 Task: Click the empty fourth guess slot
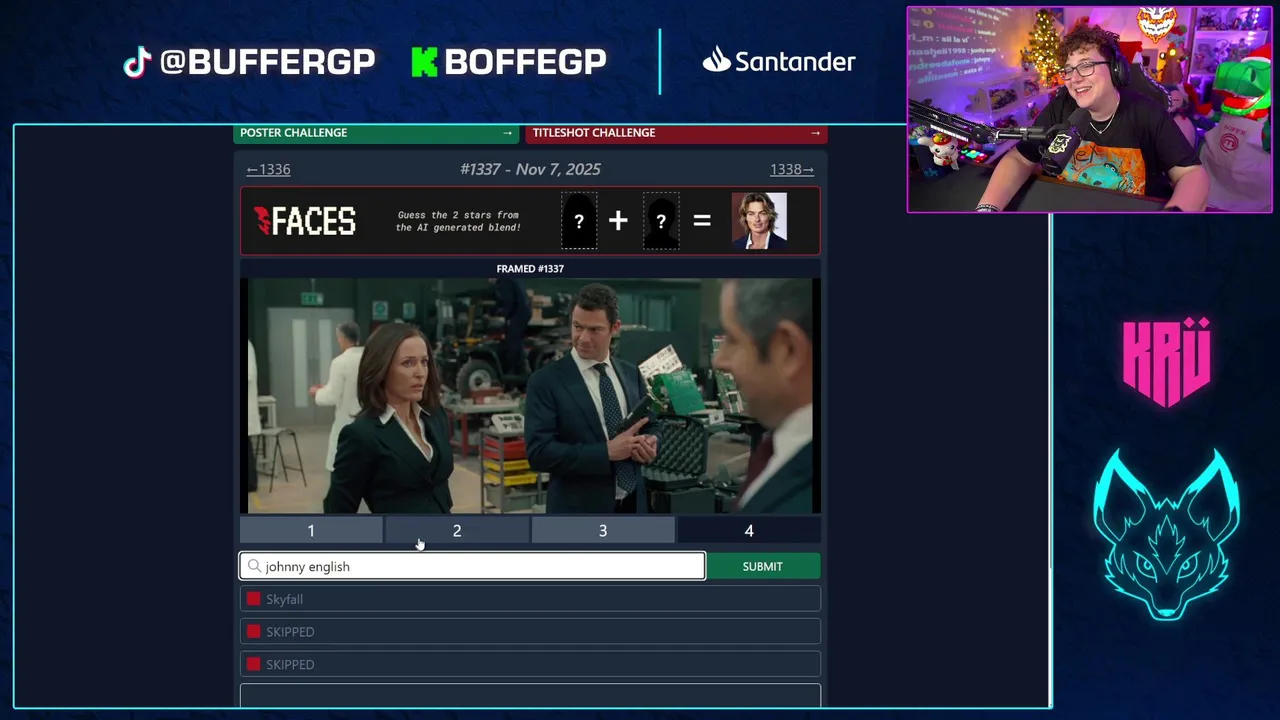tap(530, 695)
